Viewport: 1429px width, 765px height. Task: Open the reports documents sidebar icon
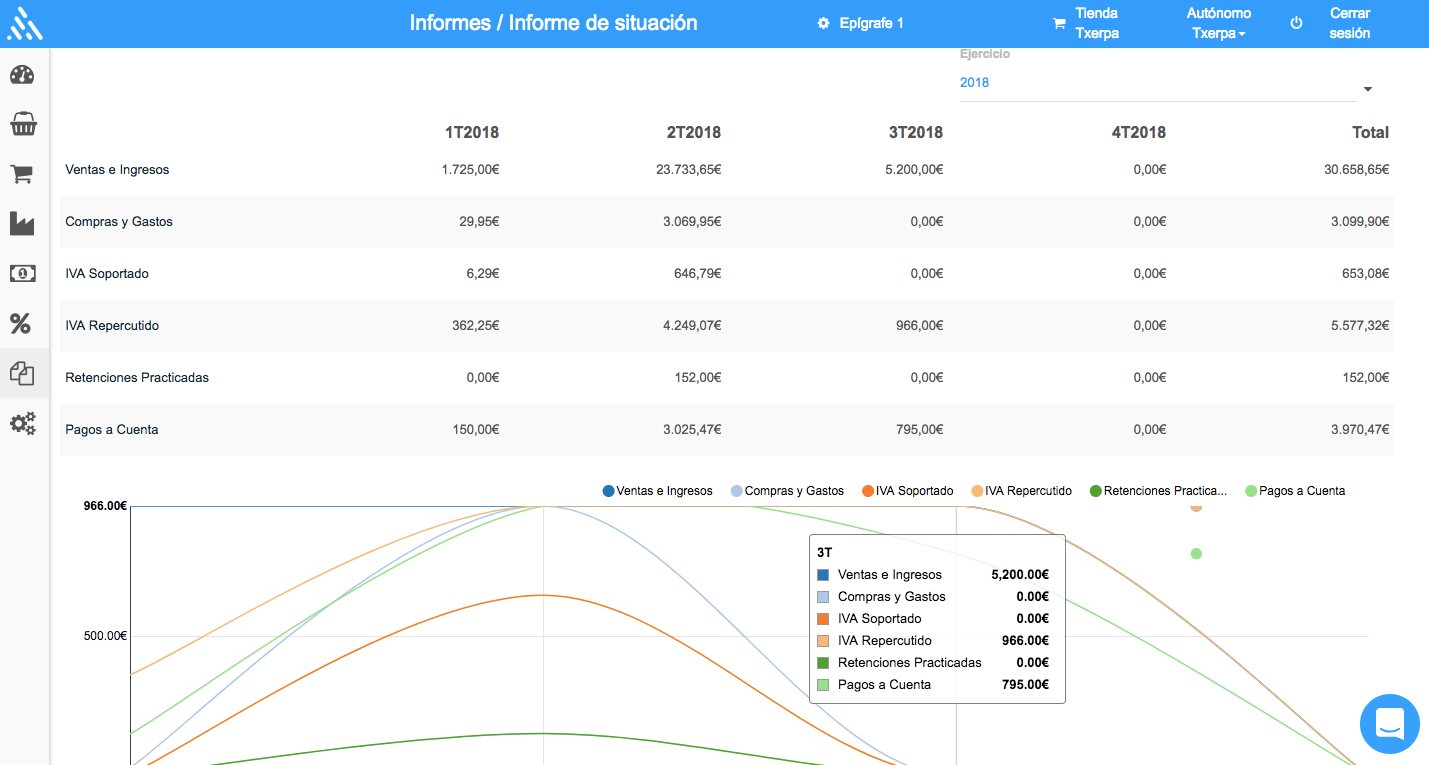[22, 373]
